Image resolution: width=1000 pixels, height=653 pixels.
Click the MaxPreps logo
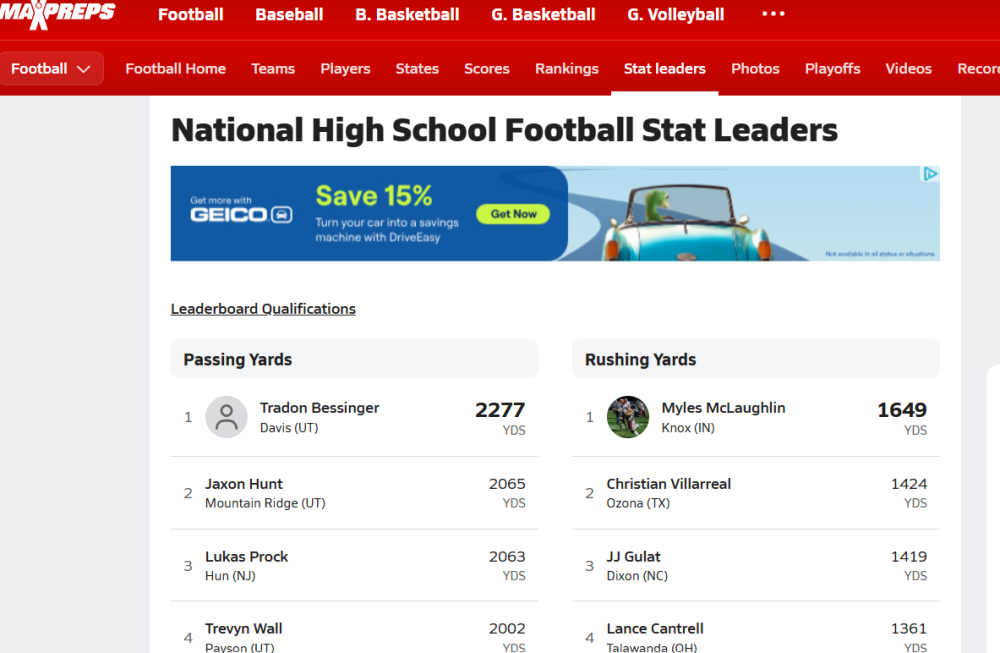click(x=56, y=14)
